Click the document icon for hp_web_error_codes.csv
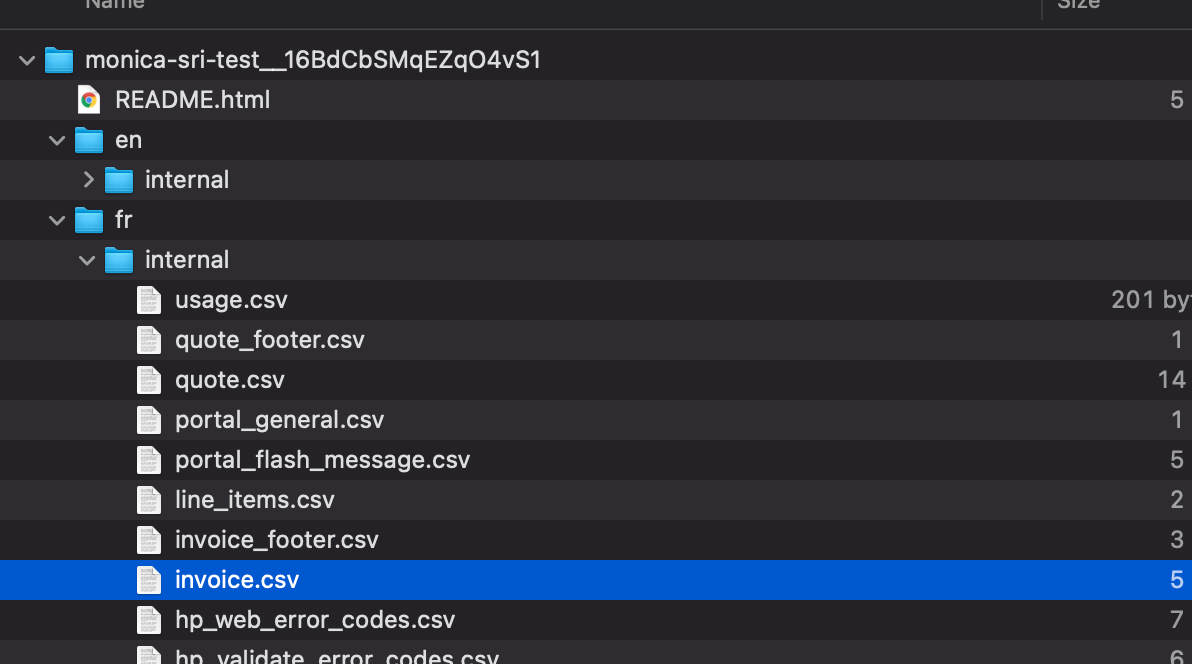The image size is (1192, 664). [x=149, y=620]
